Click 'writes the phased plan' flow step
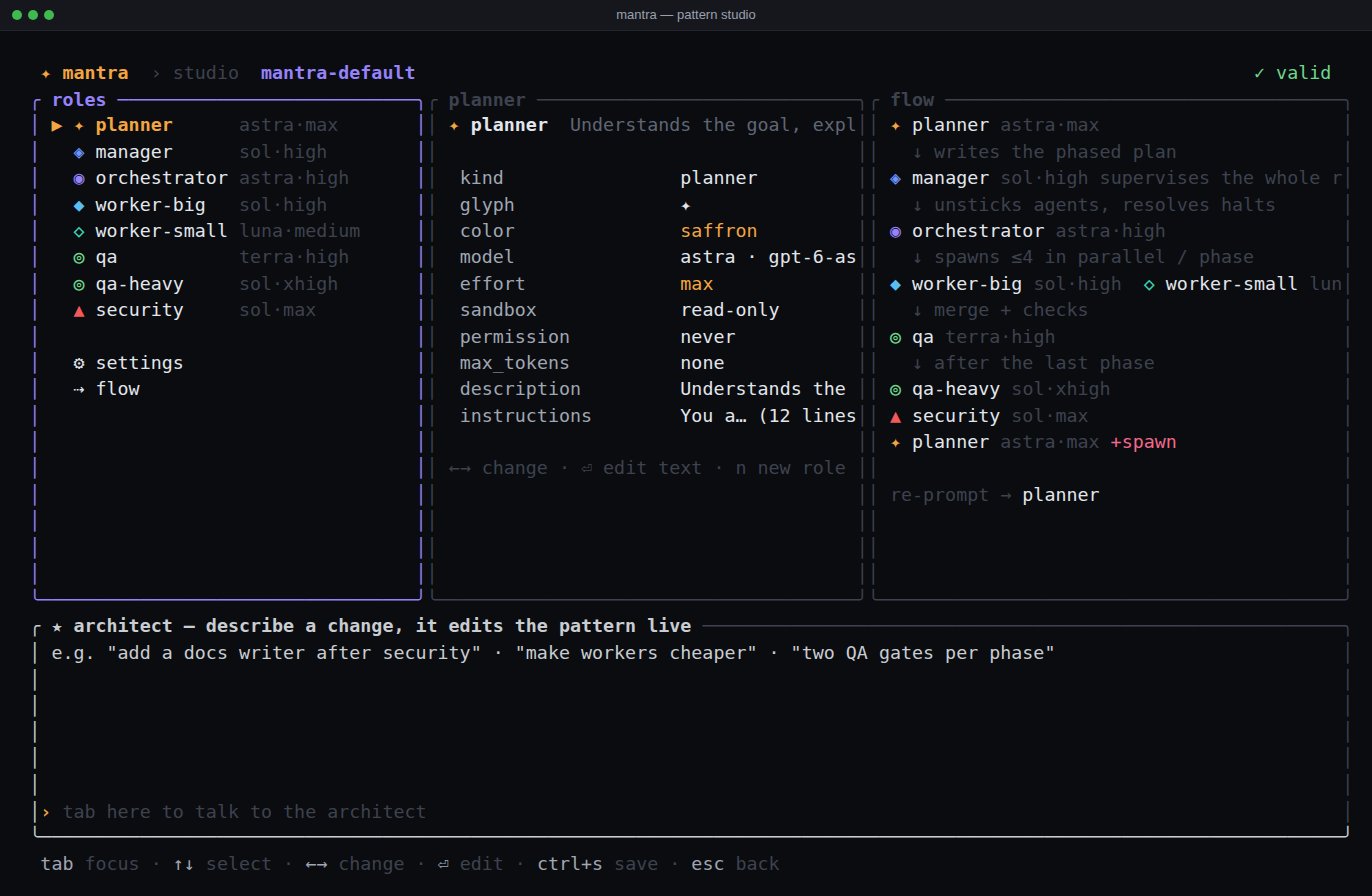Viewport: 1372px width, 896px height. click(1044, 152)
